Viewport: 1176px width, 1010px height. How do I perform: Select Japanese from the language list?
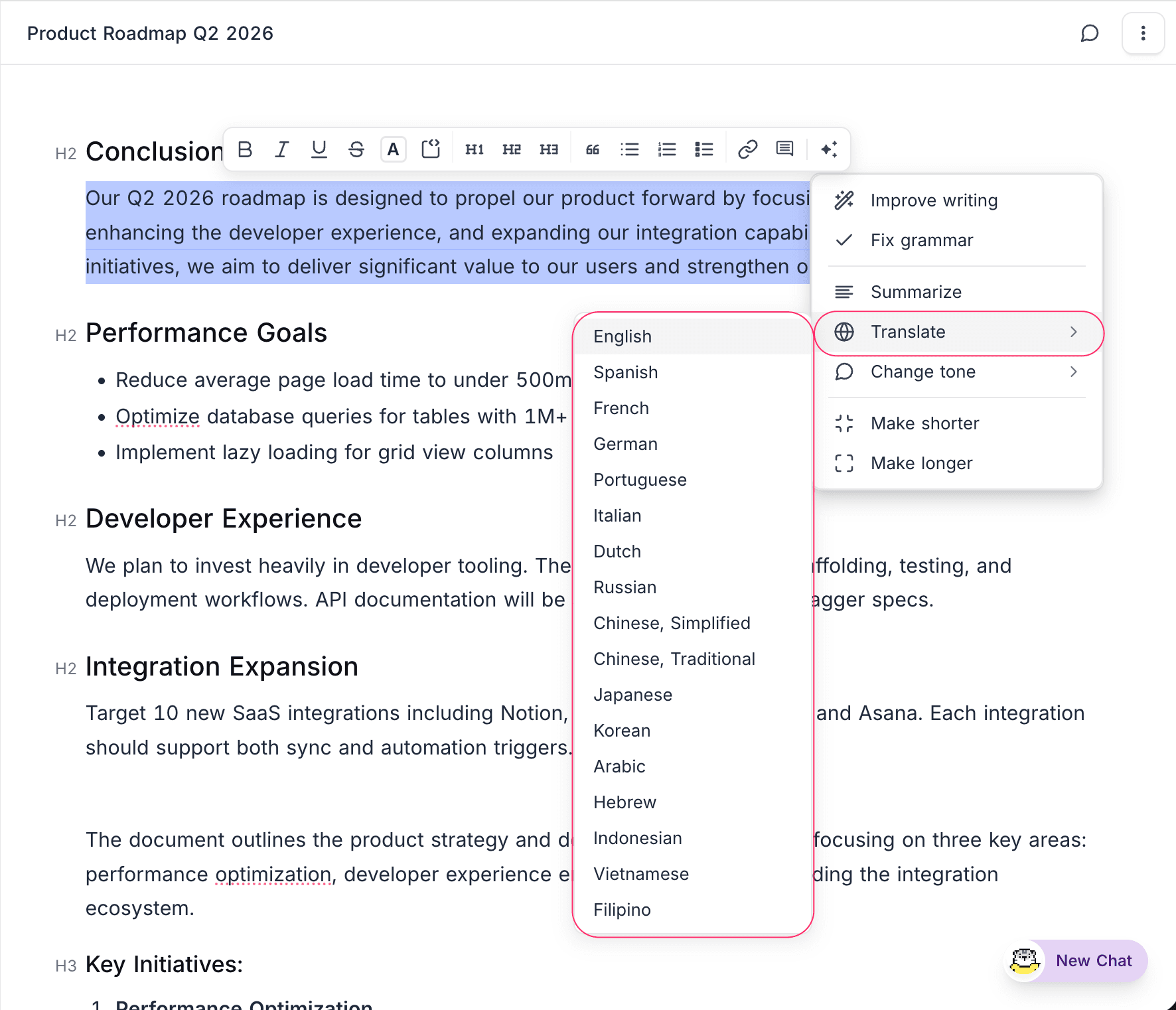pos(632,695)
